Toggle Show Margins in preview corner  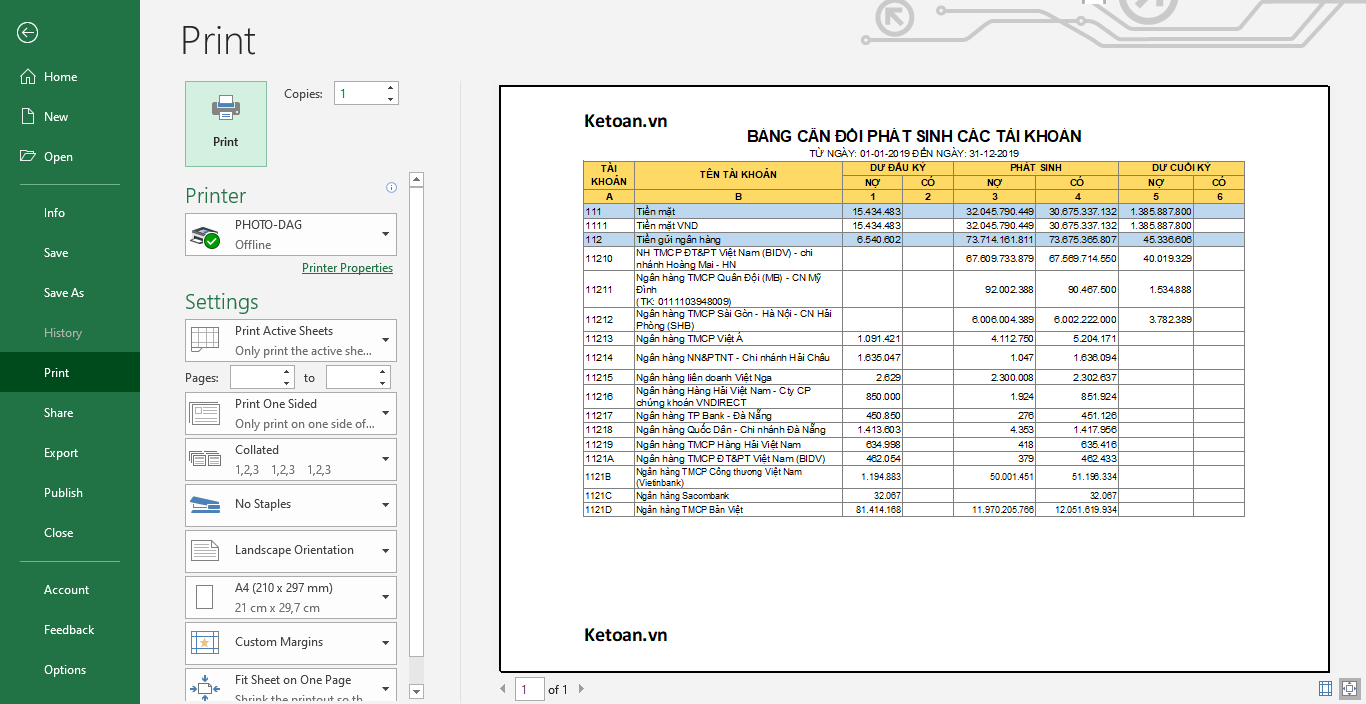1325,688
